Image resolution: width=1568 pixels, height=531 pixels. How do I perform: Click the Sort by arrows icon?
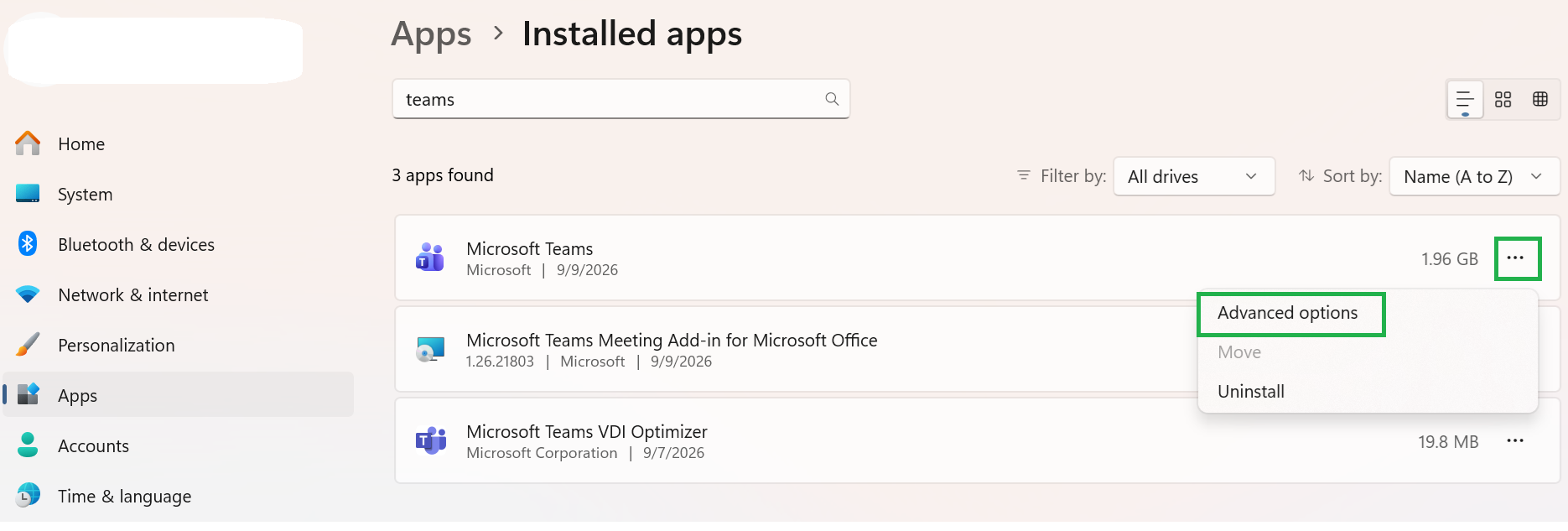tap(1306, 175)
